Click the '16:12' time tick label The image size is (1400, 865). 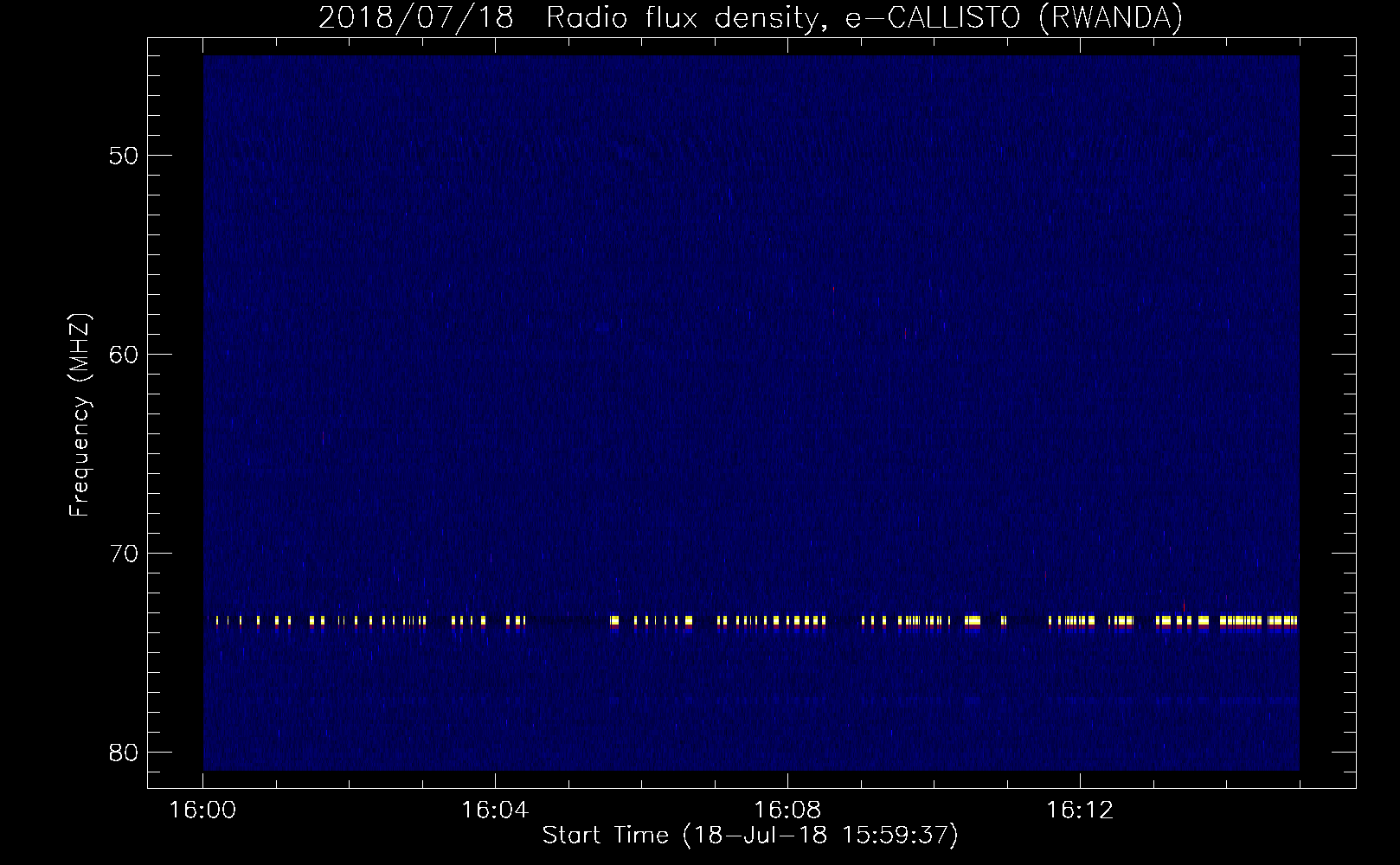pos(1079,811)
